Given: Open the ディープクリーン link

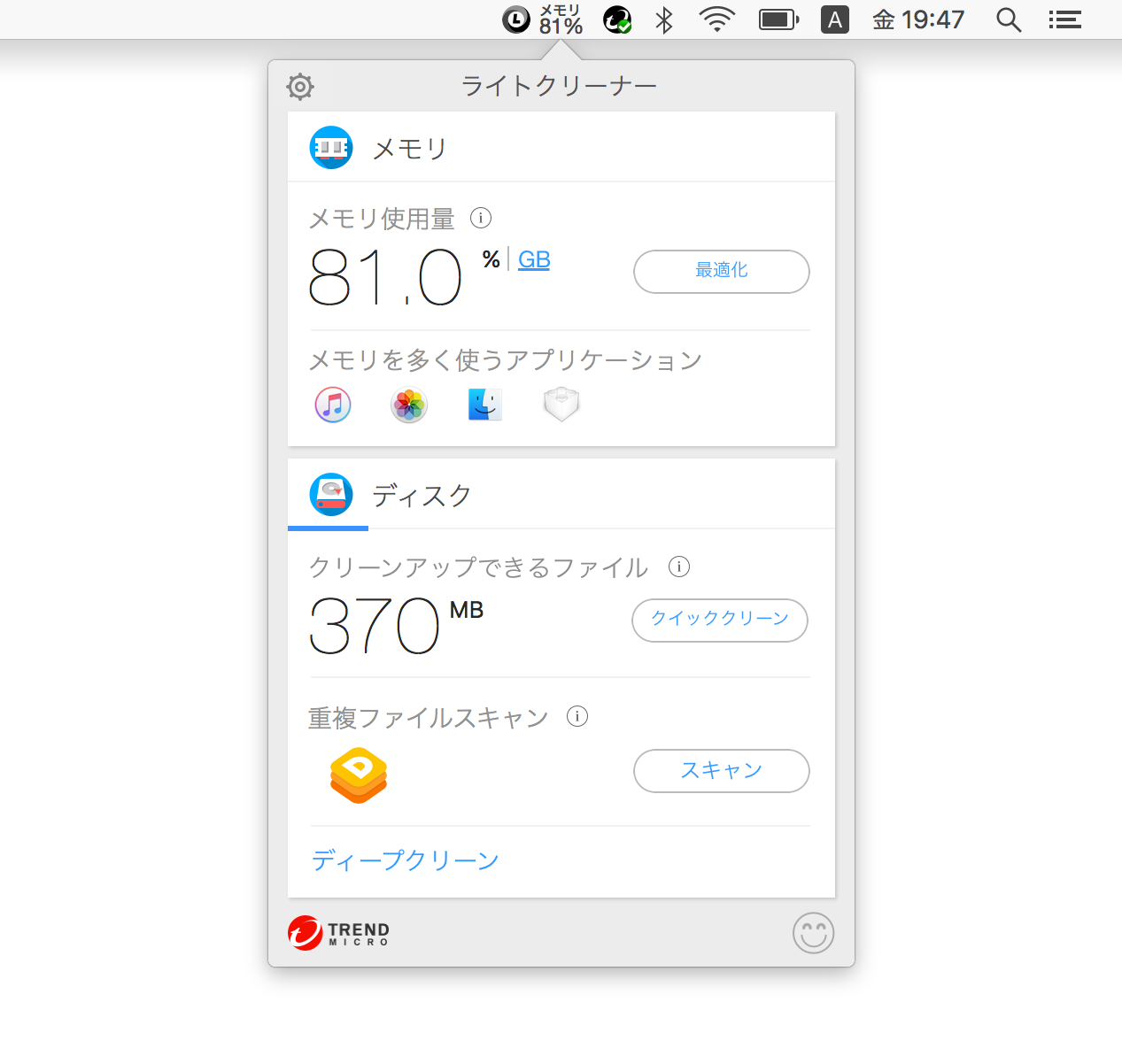Looking at the screenshot, I should 405,860.
